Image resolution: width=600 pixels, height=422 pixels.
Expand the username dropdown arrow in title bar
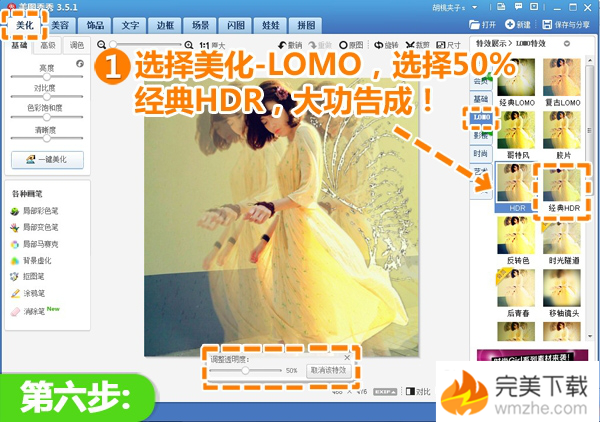(474, 7)
